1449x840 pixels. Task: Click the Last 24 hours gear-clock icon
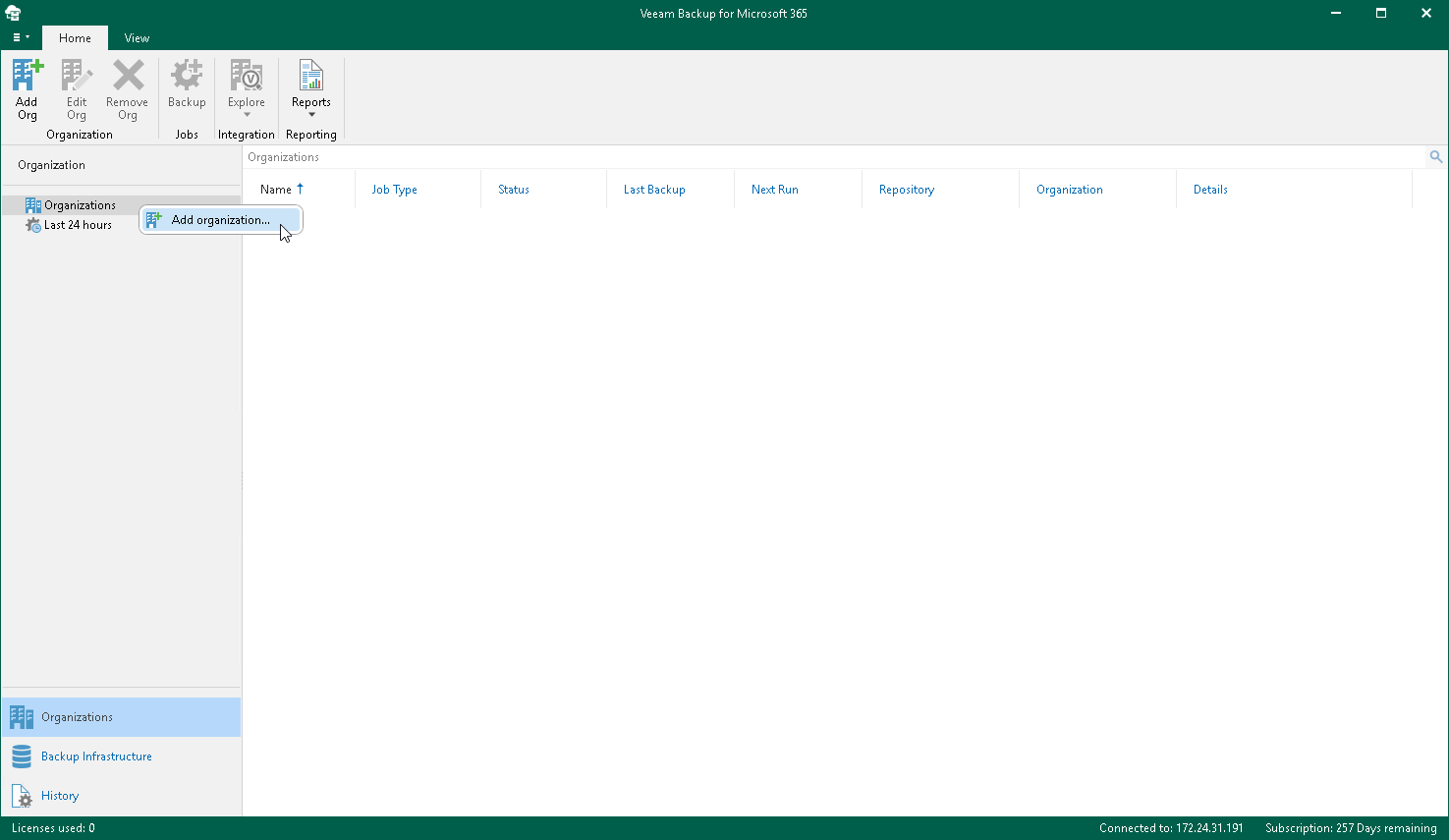coord(33,225)
